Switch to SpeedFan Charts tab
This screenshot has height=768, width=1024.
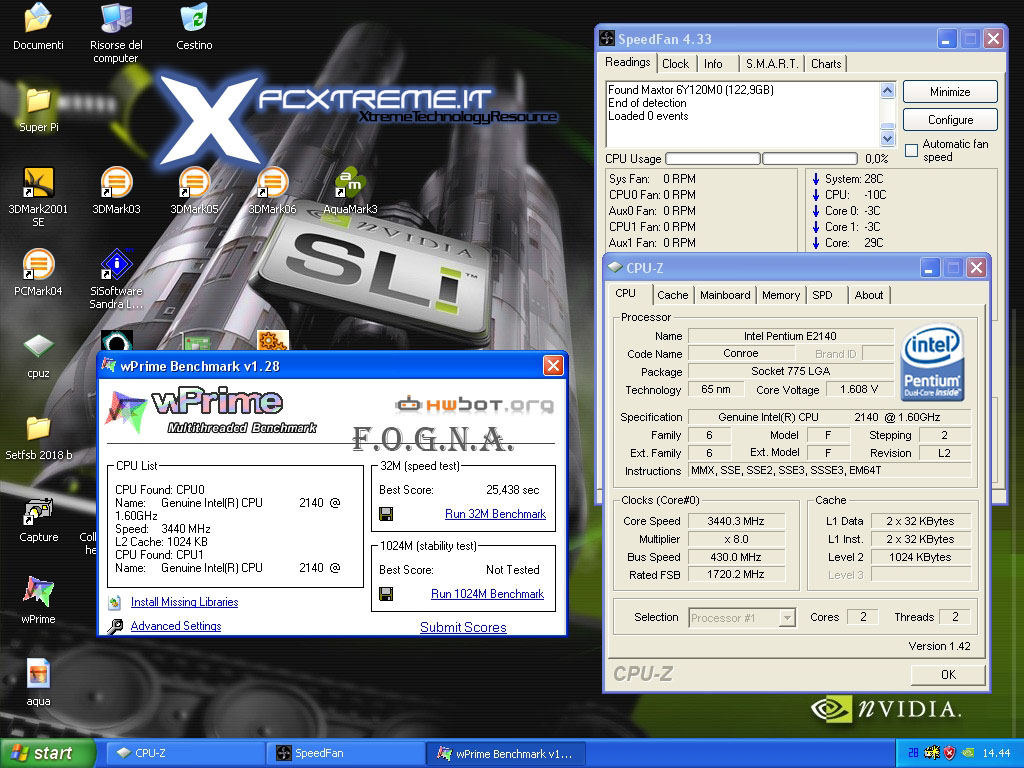pos(826,64)
